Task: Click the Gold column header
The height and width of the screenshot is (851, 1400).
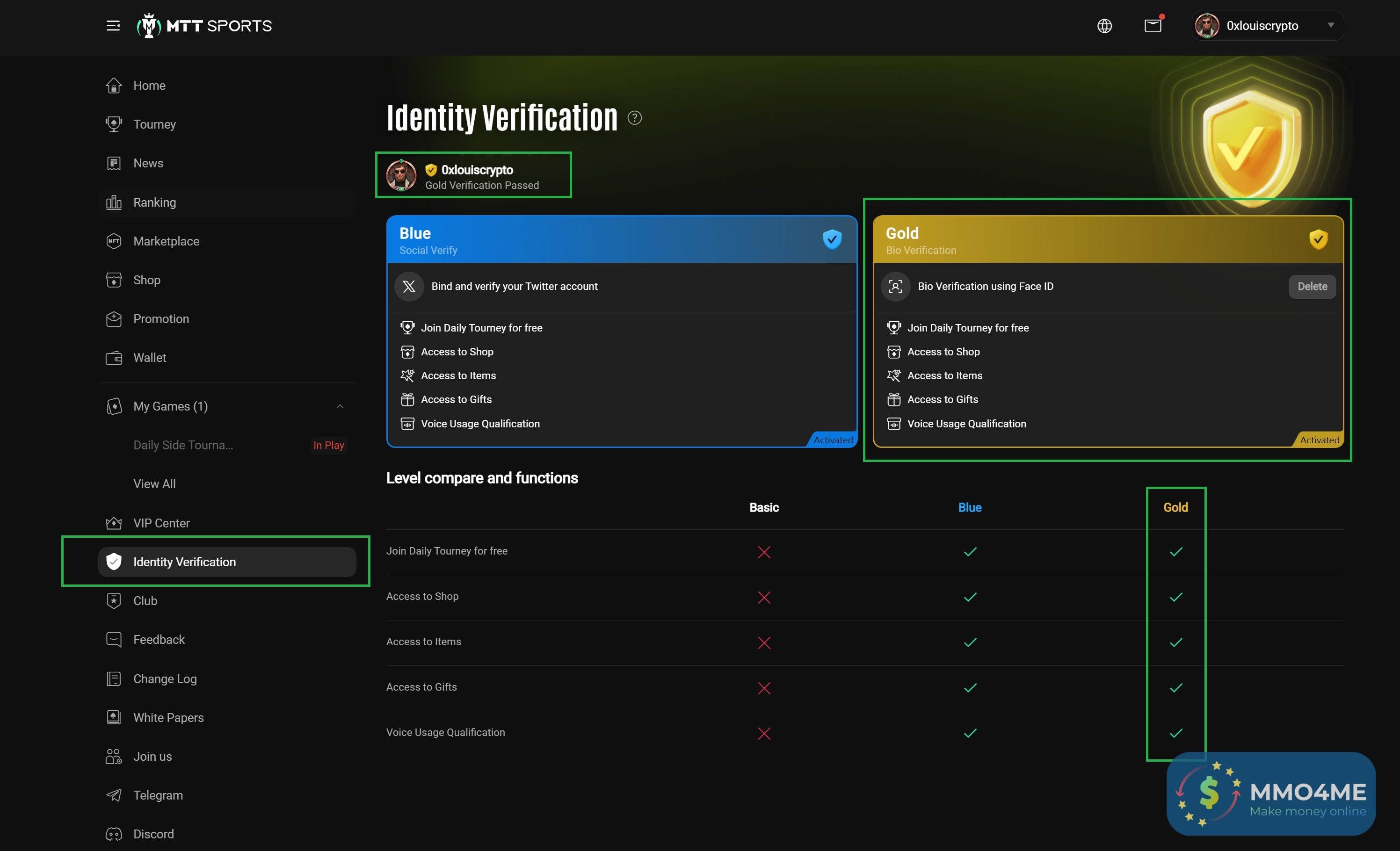Action: (x=1175, y=507)
